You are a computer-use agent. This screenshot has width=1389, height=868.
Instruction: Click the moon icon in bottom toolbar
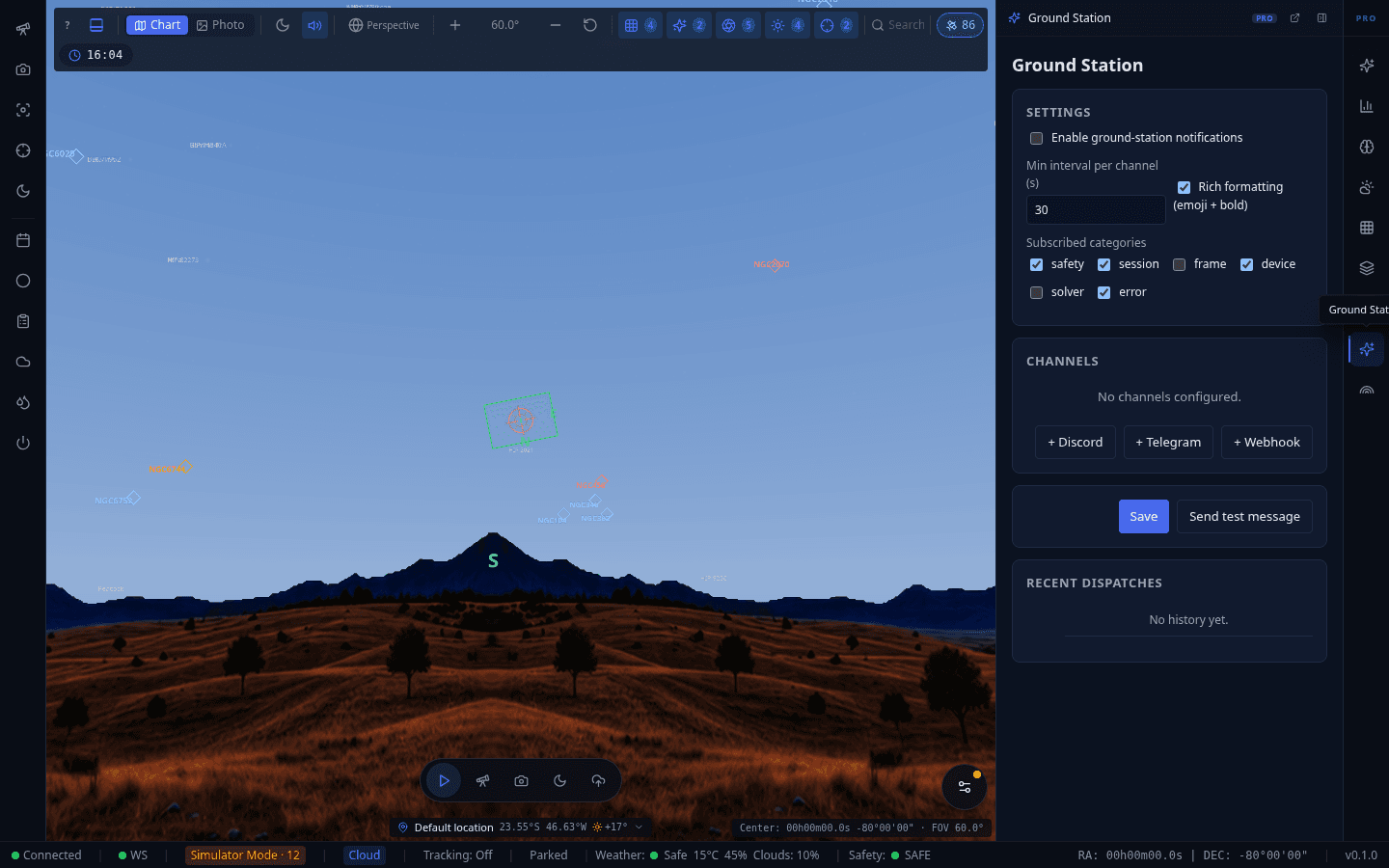coord(559,780)
